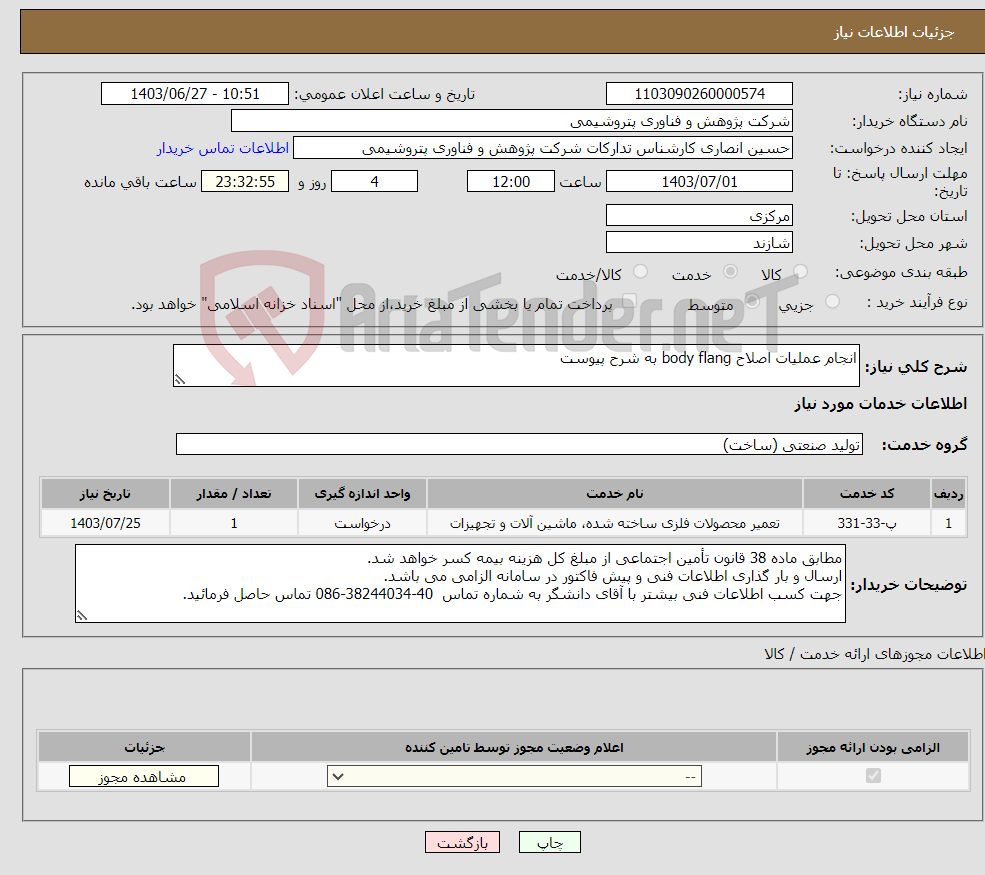Select the جزیی purchase type radio
The width and height of the screenshot is (985, 875).
(x=832, y=302)
